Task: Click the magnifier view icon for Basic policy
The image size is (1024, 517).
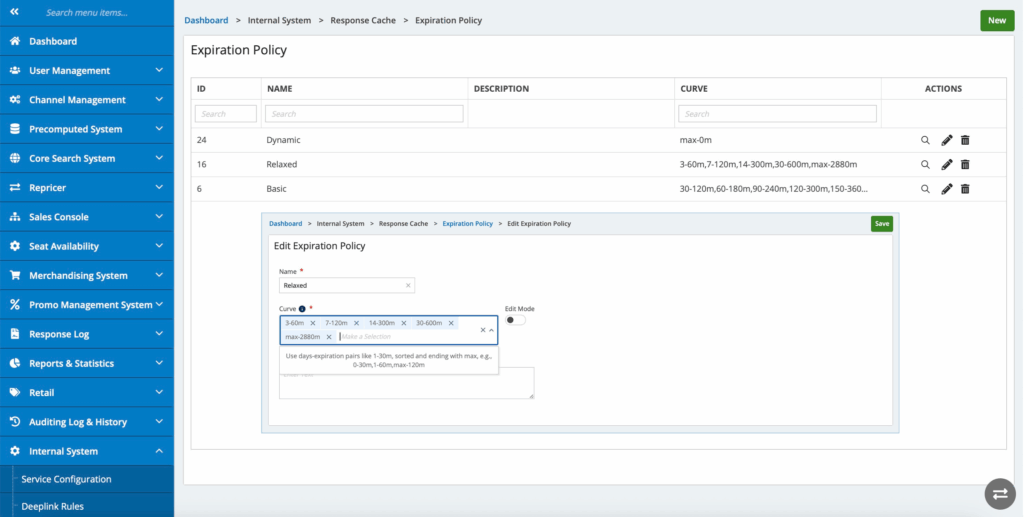Action: (925, 189)
